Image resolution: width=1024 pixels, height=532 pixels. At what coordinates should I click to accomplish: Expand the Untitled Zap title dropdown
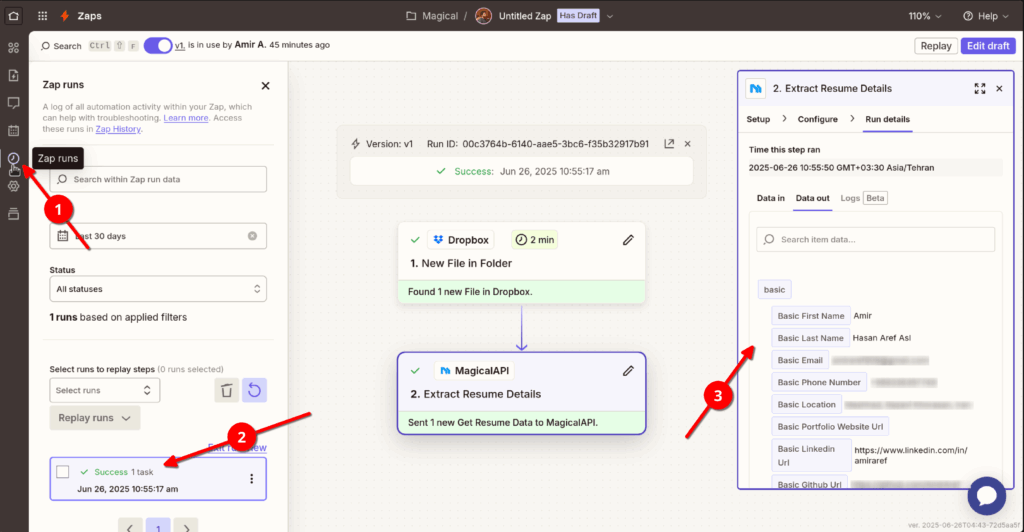[x=610, y=16]
